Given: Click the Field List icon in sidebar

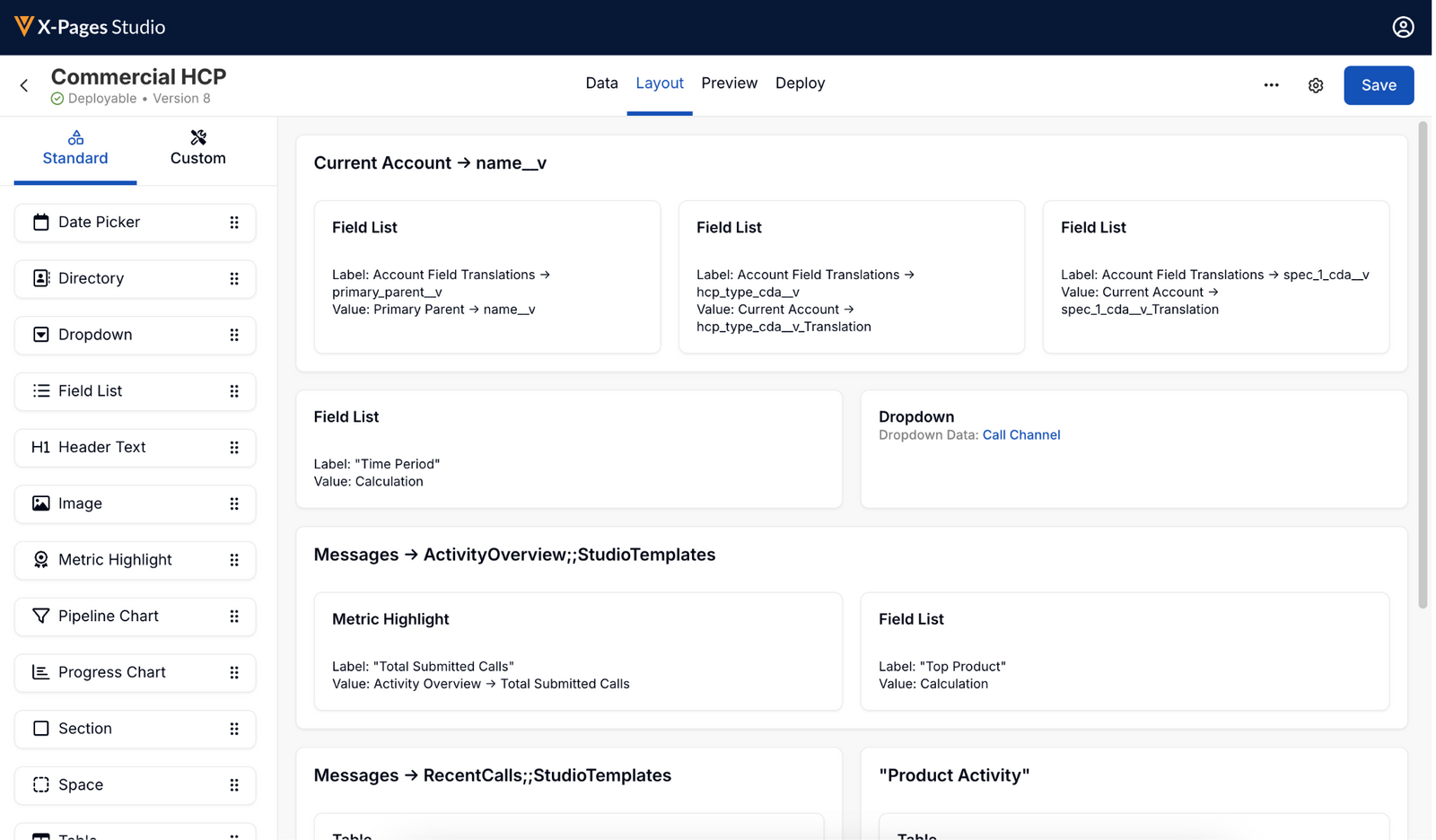Looking at the screenshot, I should click(x=40, y=390).
